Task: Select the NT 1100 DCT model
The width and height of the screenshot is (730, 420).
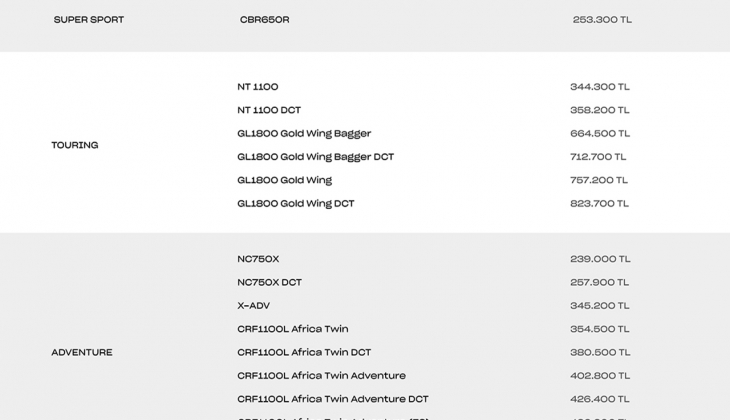Action: [269, 110]
